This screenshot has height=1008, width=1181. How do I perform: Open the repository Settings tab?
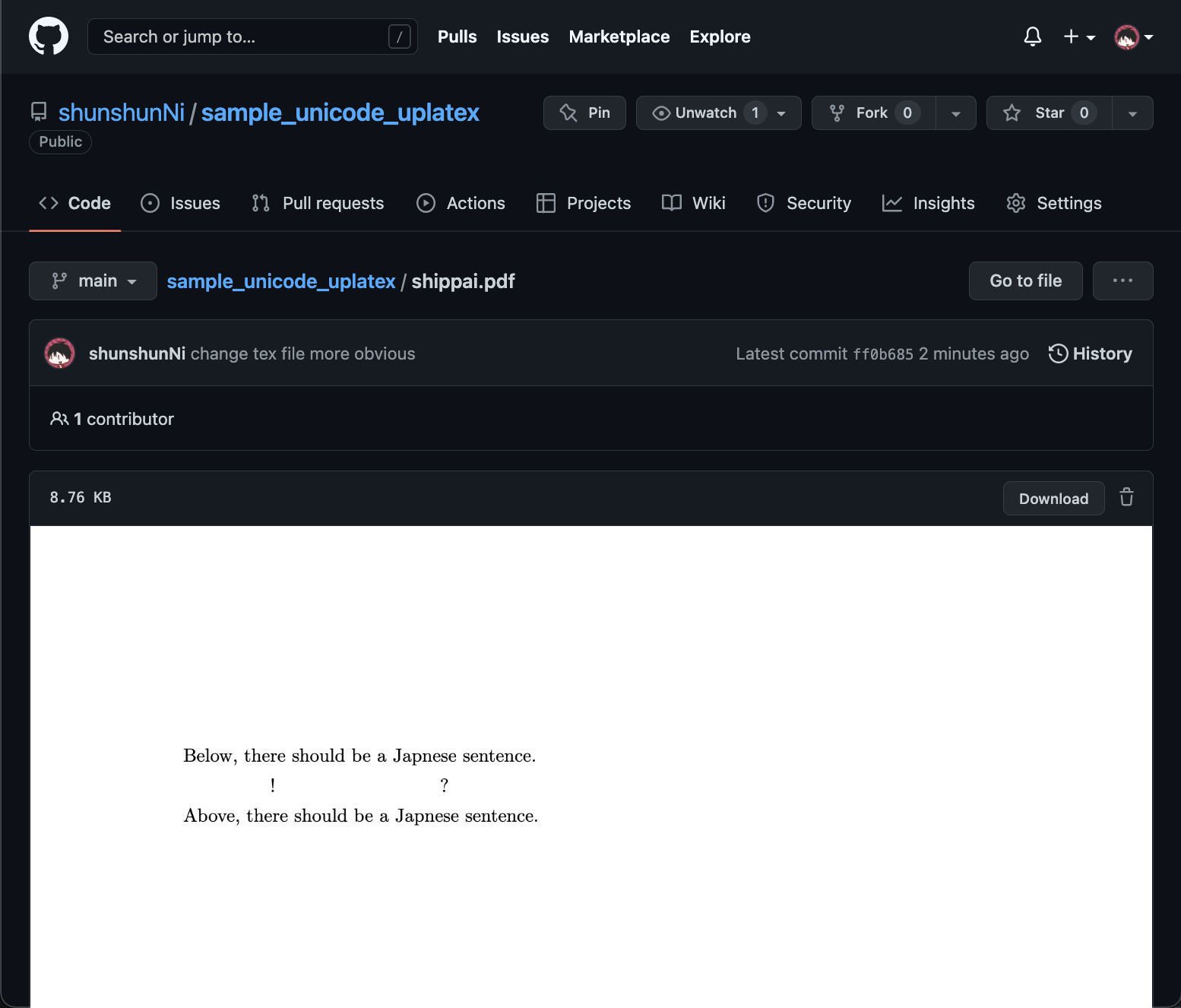[1054, 203]
